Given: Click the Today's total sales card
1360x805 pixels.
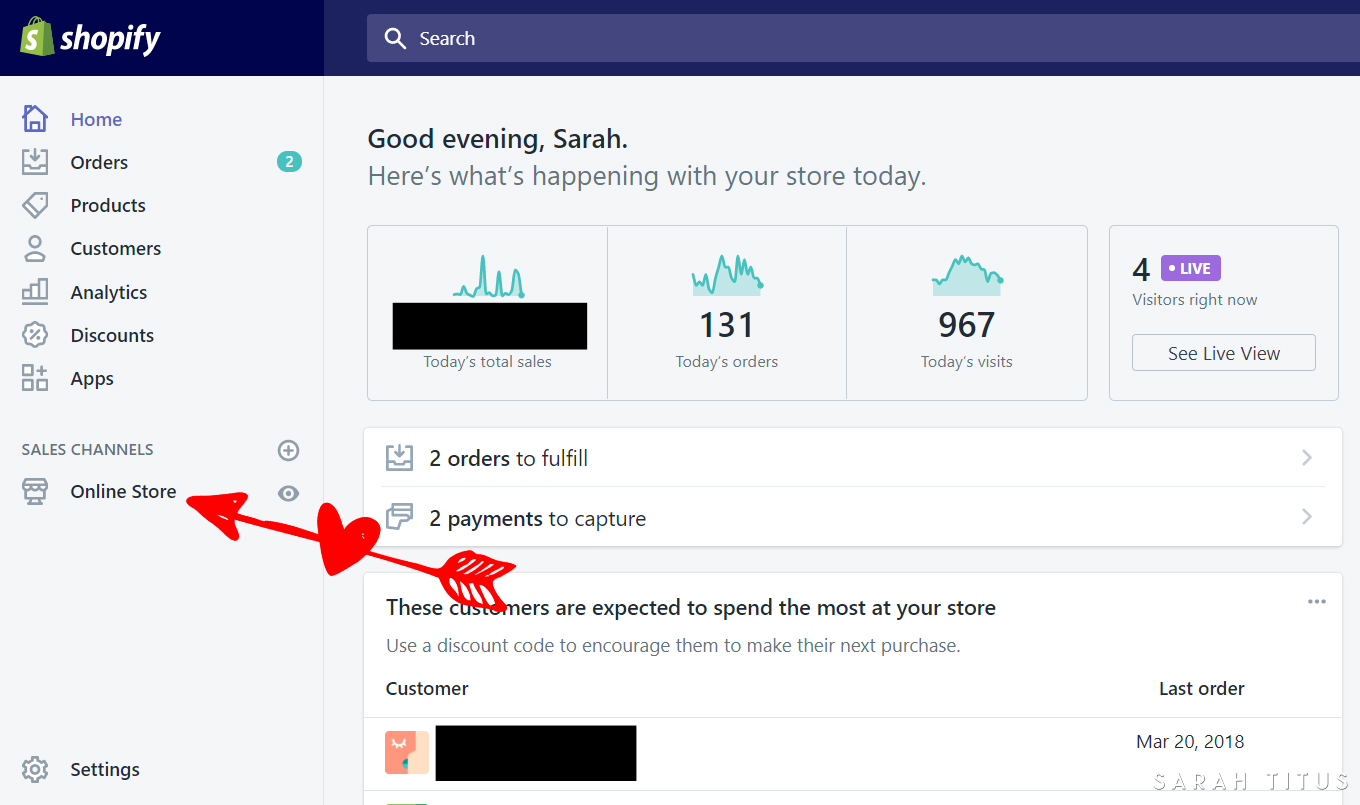Looking at the screenshot, I should [x=488, y=313].
